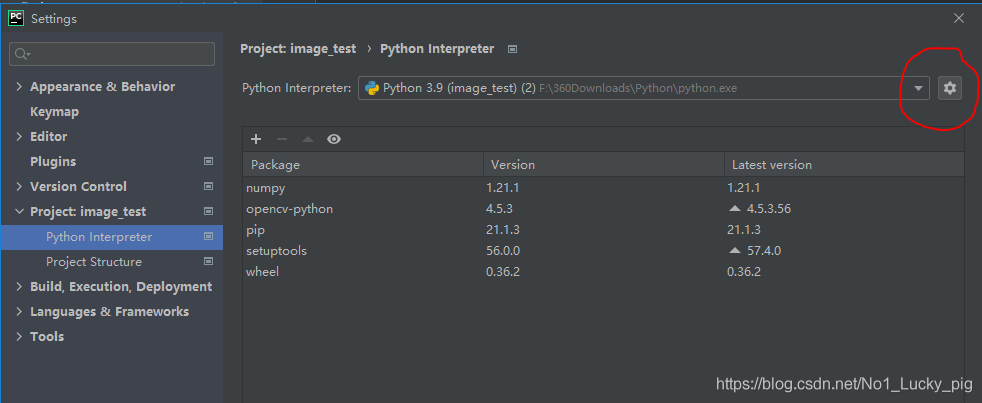Click the settings search field
The height and width of the screenshot is (403, 982).
click(112, 54)
